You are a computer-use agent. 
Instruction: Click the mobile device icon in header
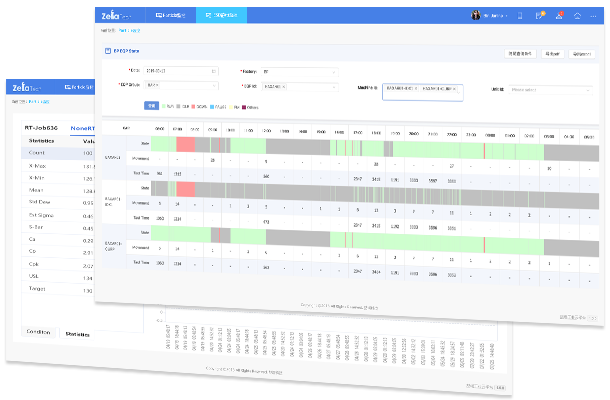[520, 16]
